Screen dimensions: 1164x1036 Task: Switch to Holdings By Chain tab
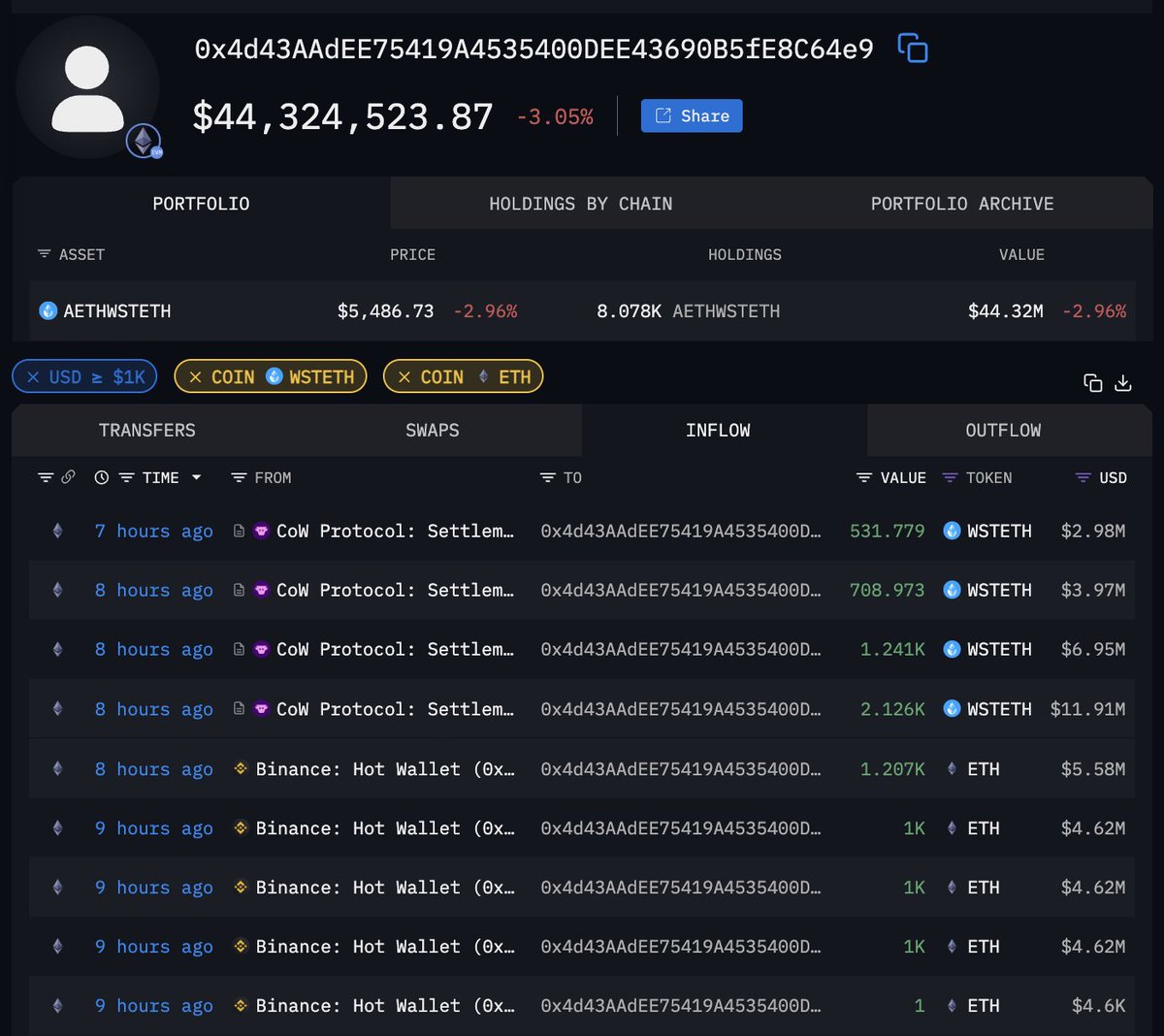(580, 204)
